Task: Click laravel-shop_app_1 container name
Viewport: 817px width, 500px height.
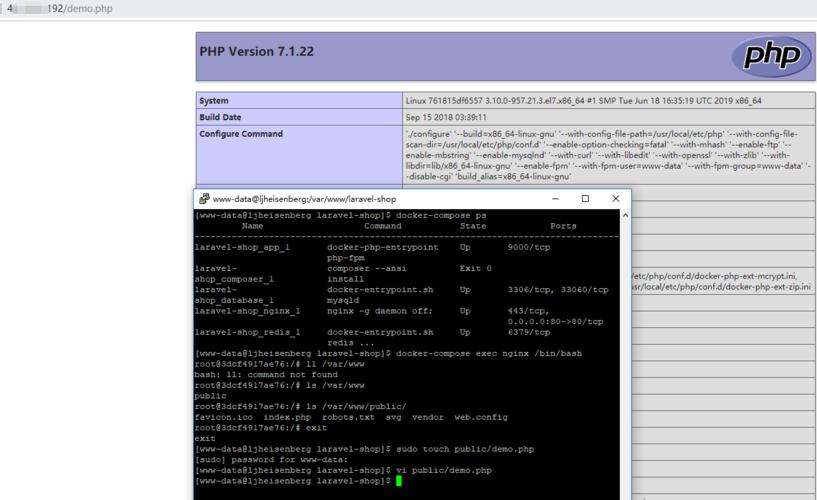Action: coord(242,247)
